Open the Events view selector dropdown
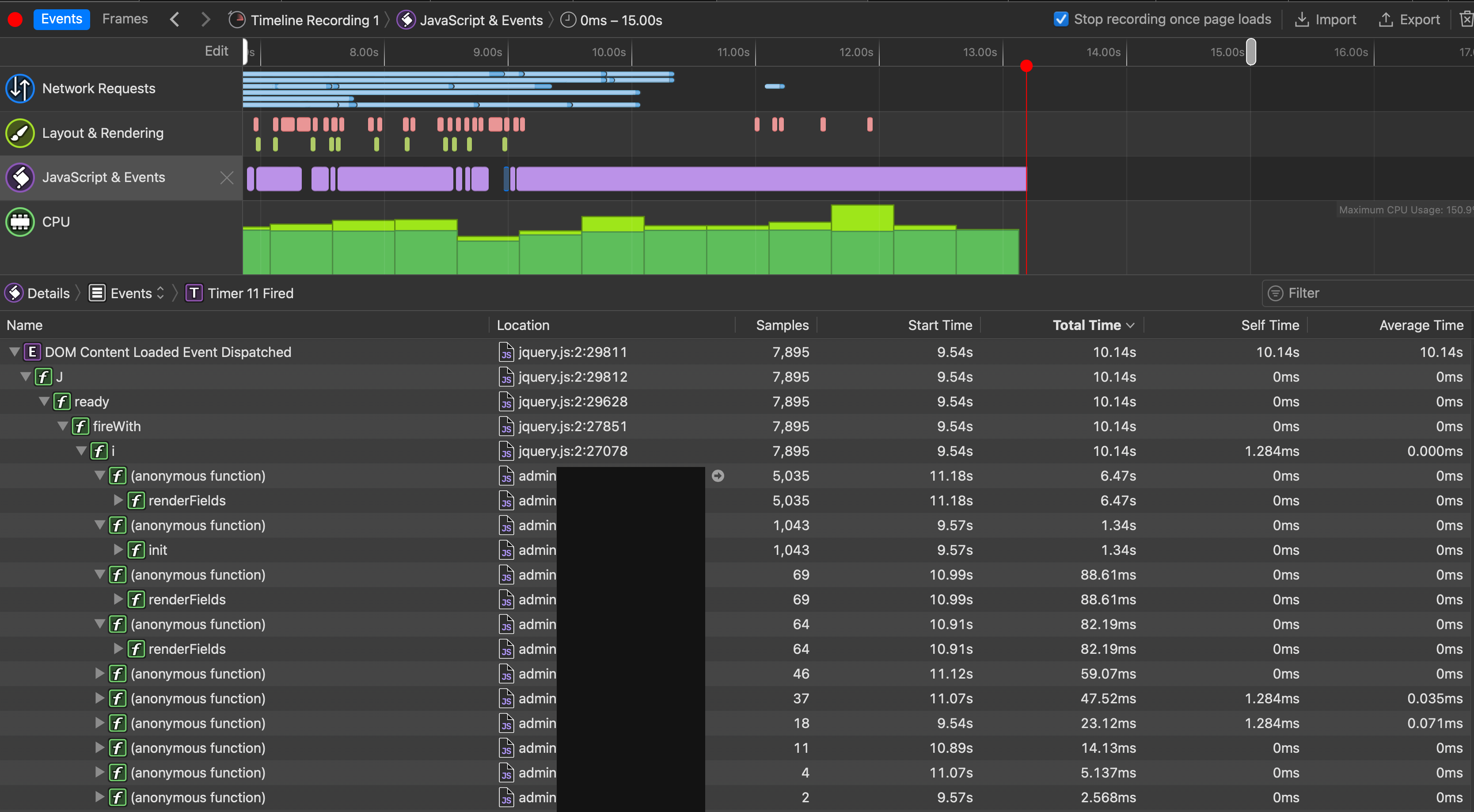Screen dimensions: 1474x812 [127, 293]
